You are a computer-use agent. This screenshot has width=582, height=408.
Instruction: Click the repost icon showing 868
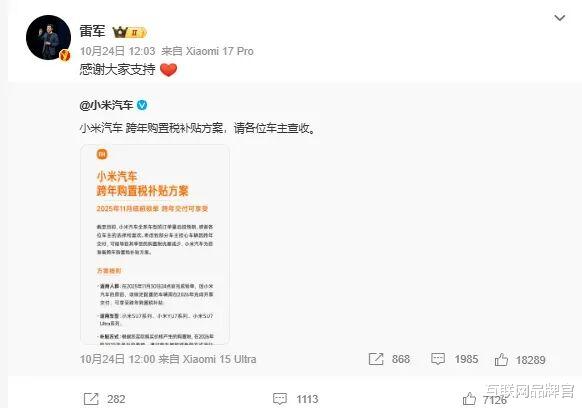coord(376,359)
